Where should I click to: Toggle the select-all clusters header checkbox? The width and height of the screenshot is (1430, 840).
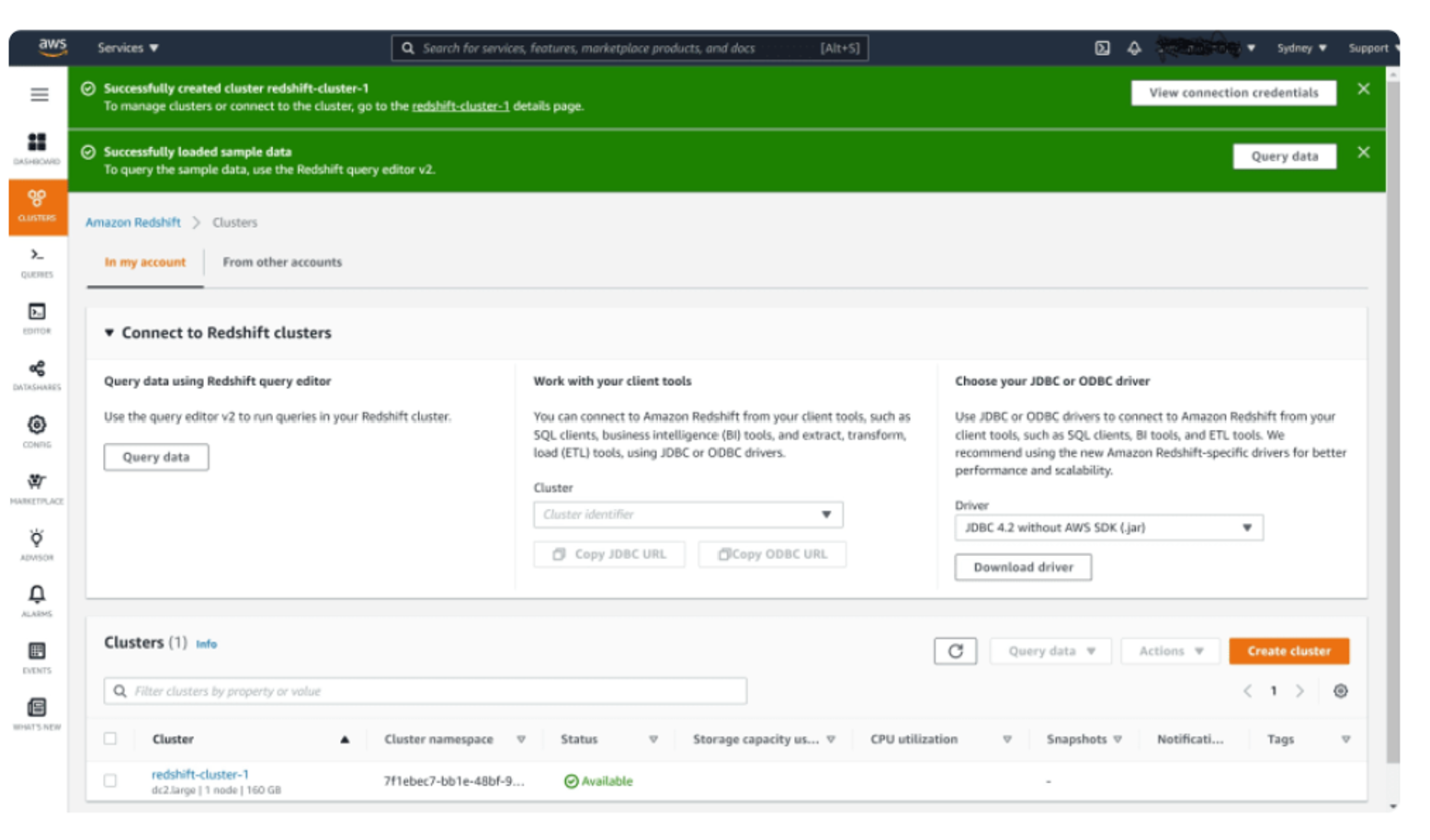pyautogui.click(x=110, y=738)
